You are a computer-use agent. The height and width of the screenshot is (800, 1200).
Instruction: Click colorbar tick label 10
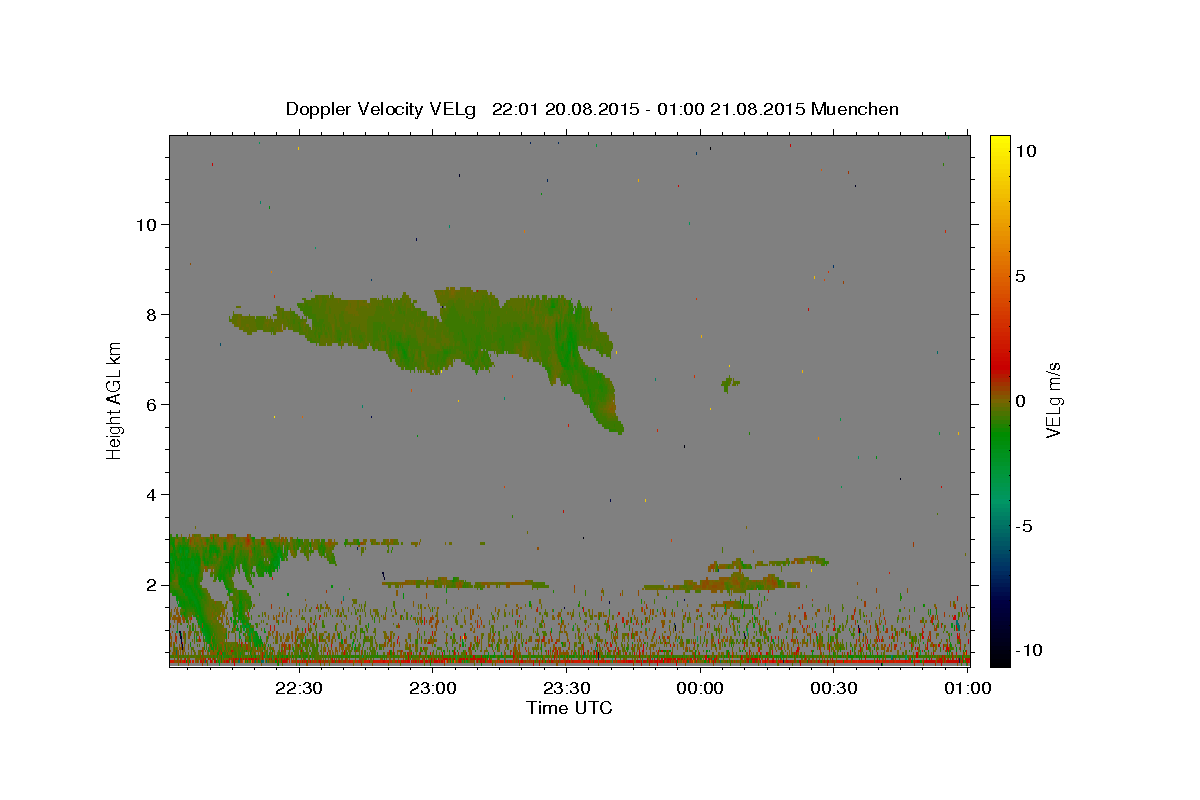pos(1025,151)
